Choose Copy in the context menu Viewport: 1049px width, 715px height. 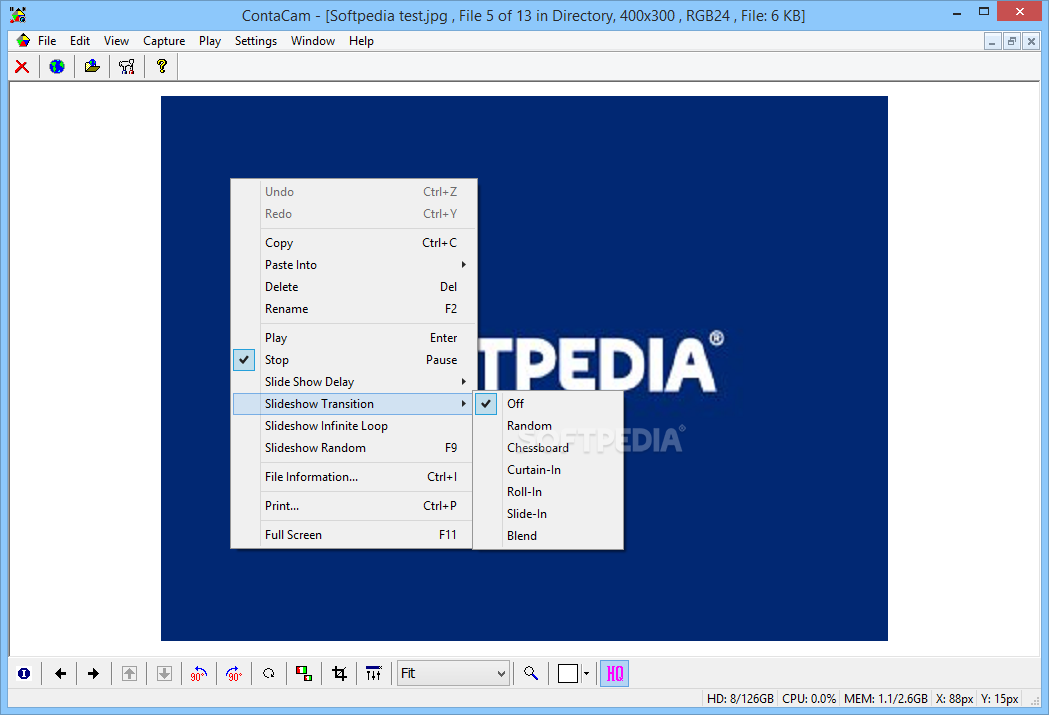[x=353, y=243]
